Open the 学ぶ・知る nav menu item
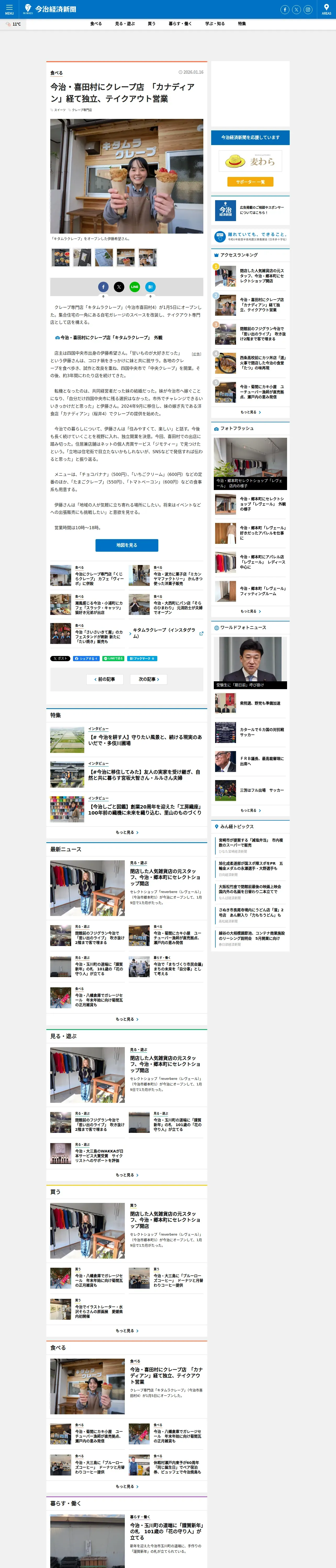336x1568 pixels. point(215,24)
